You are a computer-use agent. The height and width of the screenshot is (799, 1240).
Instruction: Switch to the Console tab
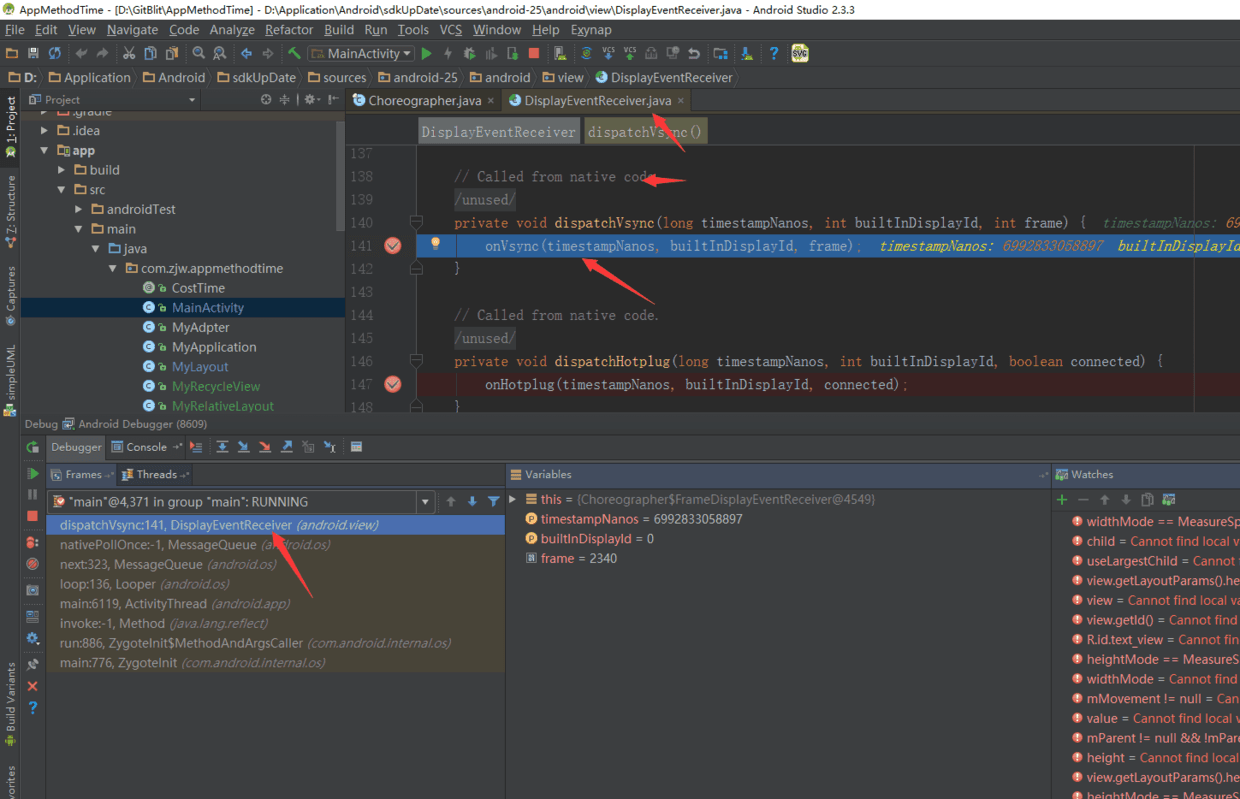coord(146,447)
